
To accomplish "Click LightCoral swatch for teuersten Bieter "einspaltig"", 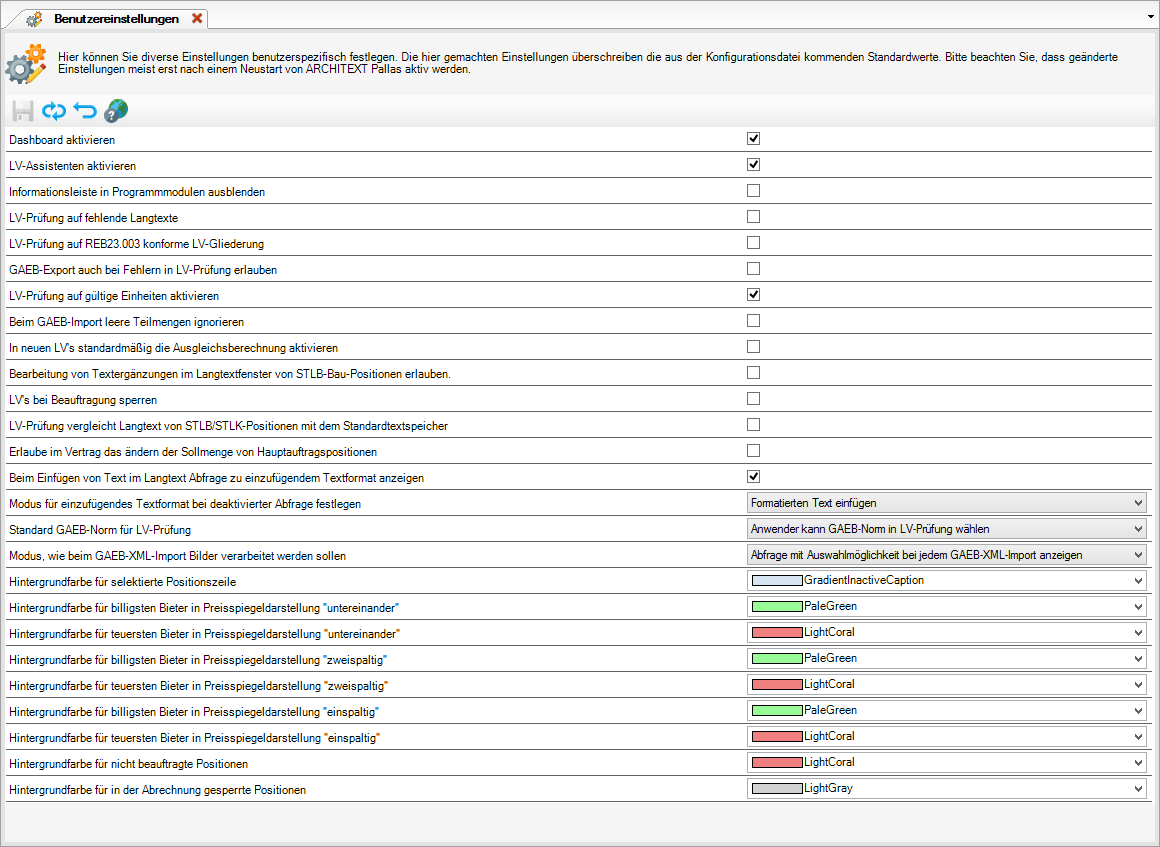I will tap(777, 737).
